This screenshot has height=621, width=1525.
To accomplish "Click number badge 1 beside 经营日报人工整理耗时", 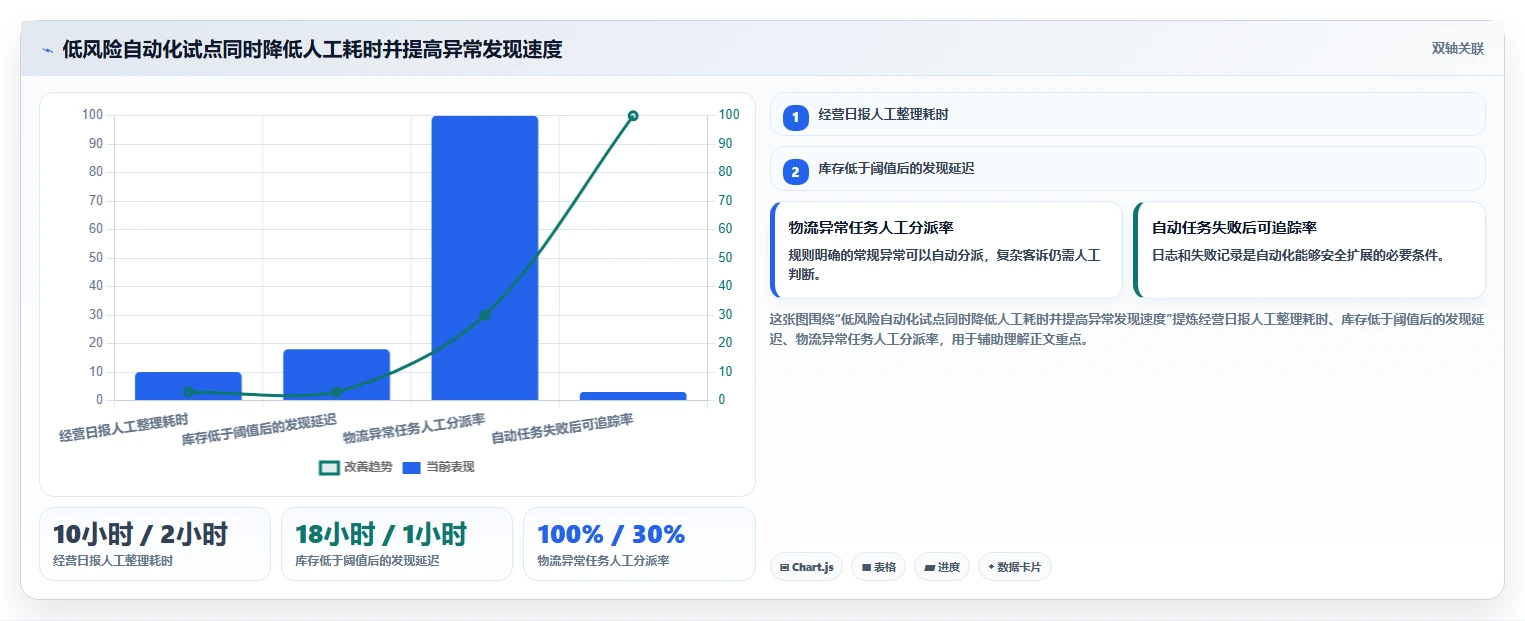I will pos(795,118).
